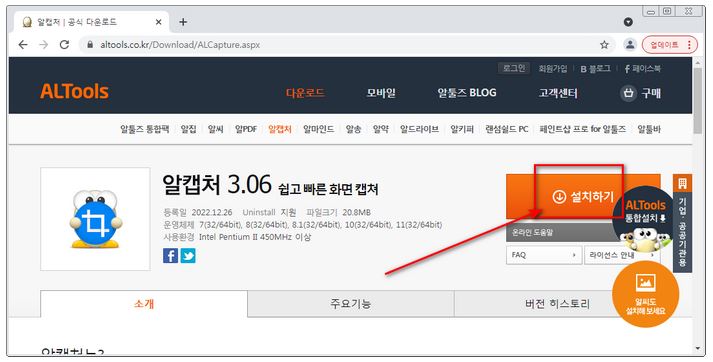This screenshot has width=713, height=362.
Task: Click the orange 설치하기 install button
Action: point(583,196)
